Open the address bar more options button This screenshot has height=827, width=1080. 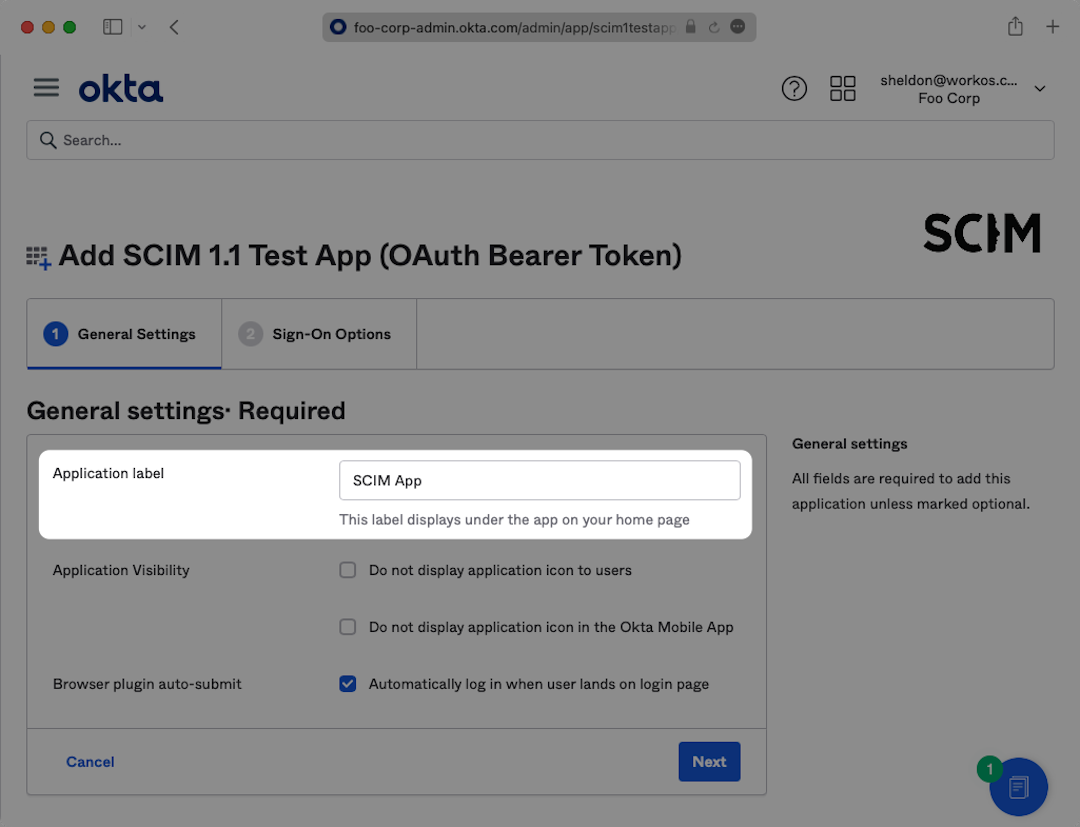pyautogui.click(x=738, y=28)
